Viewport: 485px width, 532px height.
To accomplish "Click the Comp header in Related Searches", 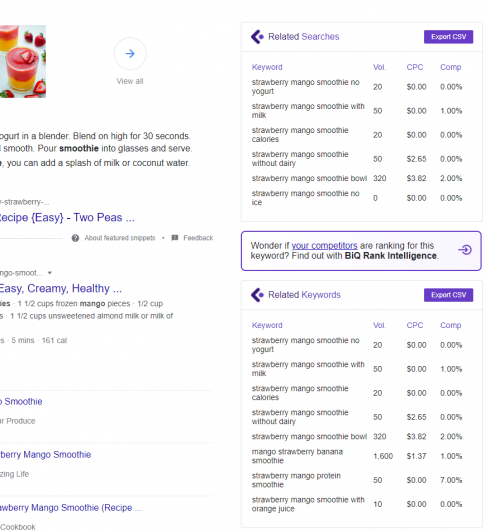I will click(x=450, y=67).
